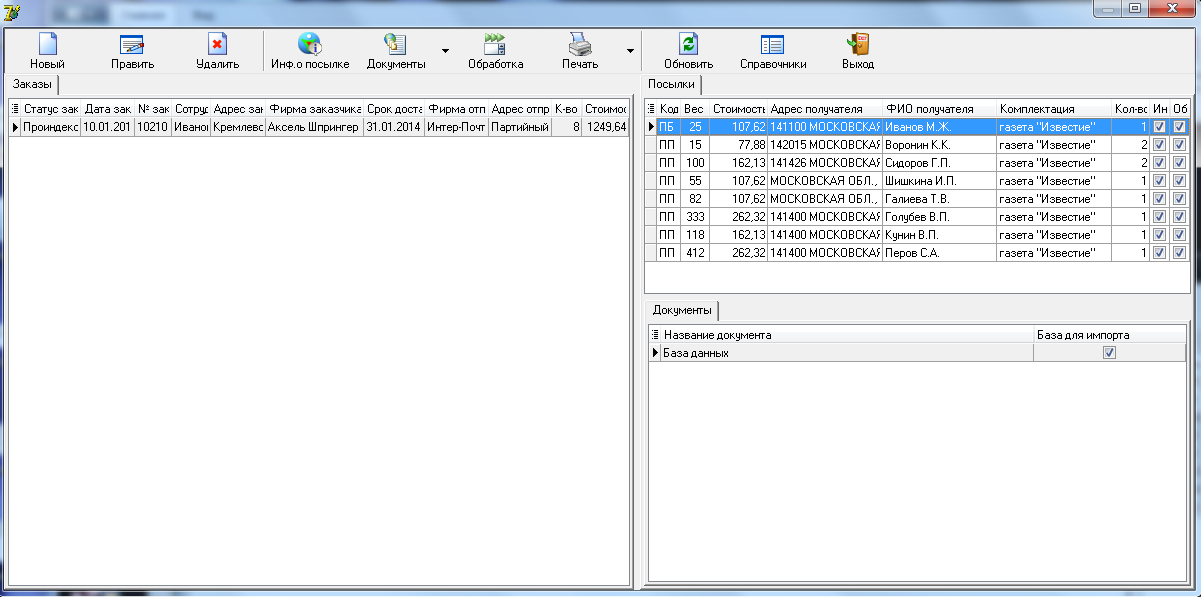The image size is (1201, 597).
Task: Select the Посылки tab
Action: tap(672, 84)
